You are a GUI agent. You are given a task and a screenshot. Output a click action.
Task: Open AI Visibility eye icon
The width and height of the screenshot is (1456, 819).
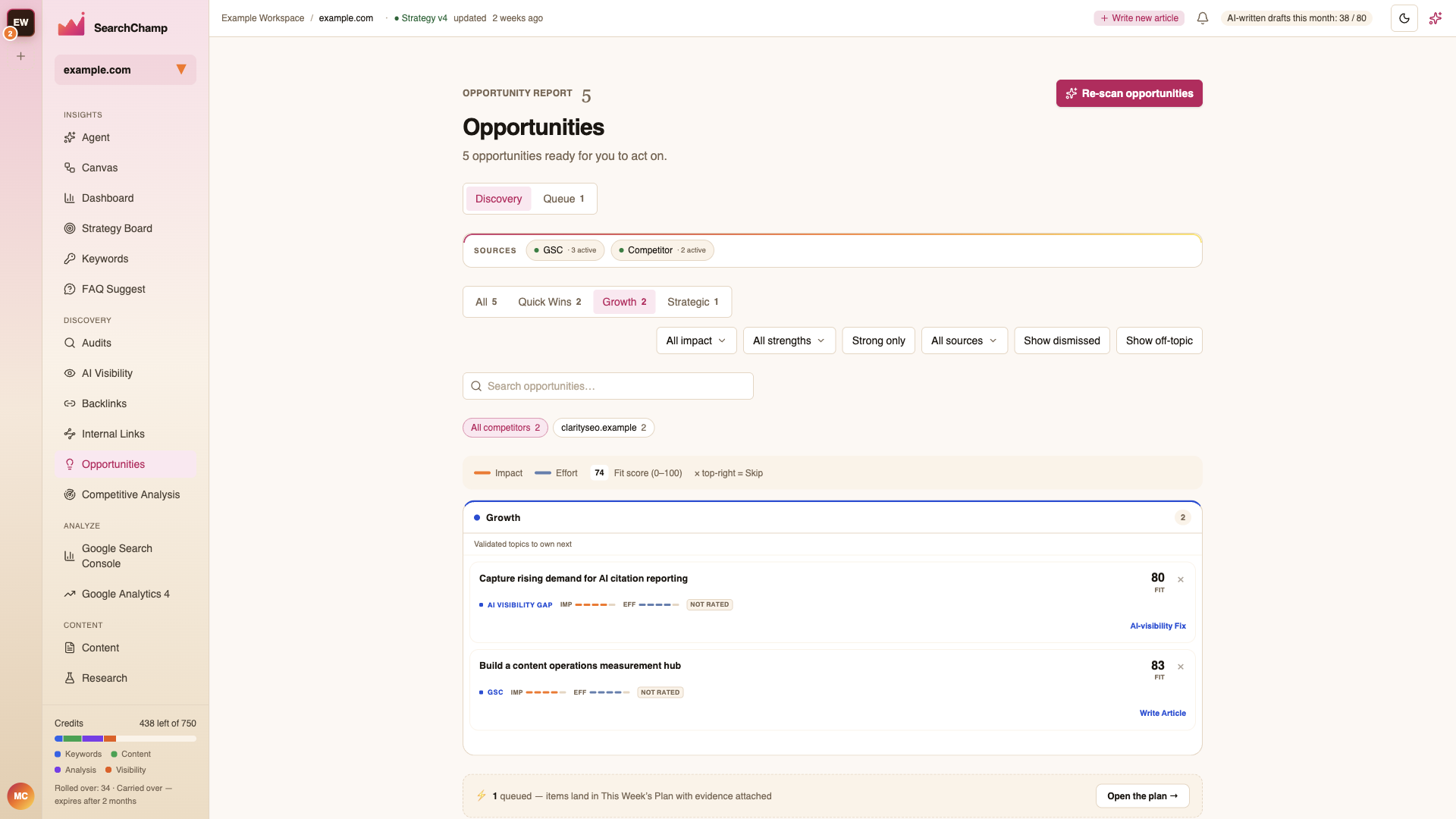click(x=70, y=373)
